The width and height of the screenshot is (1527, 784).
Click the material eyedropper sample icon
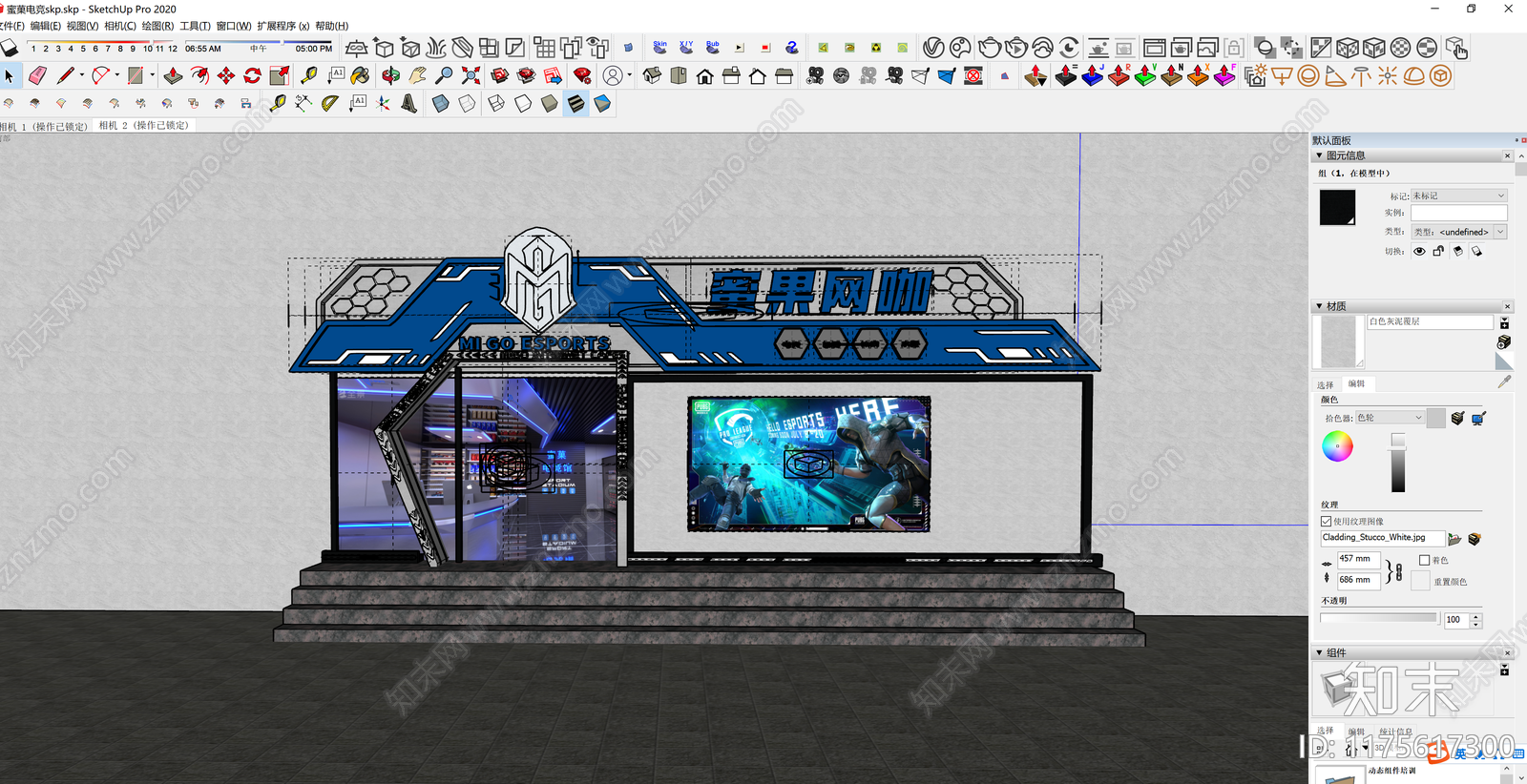point(1504,382)
